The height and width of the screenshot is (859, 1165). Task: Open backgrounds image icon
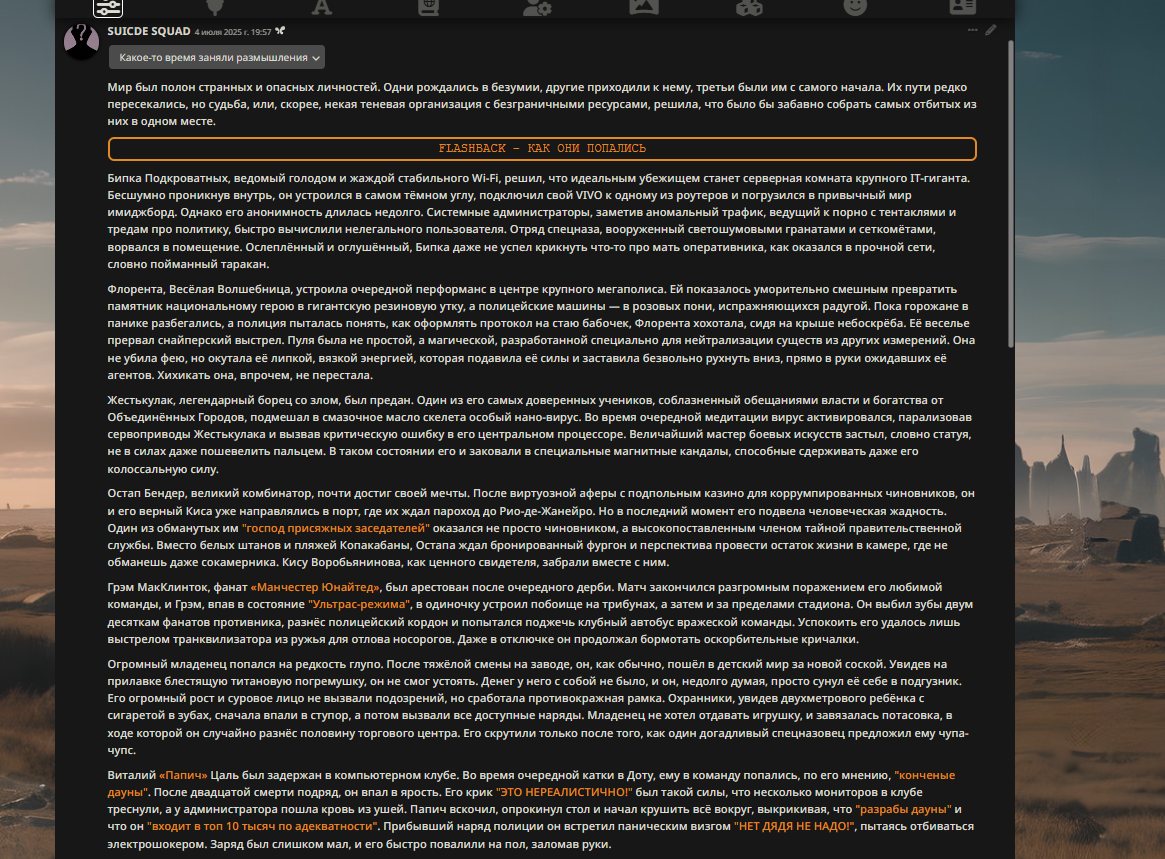click(x=643, y=7)
